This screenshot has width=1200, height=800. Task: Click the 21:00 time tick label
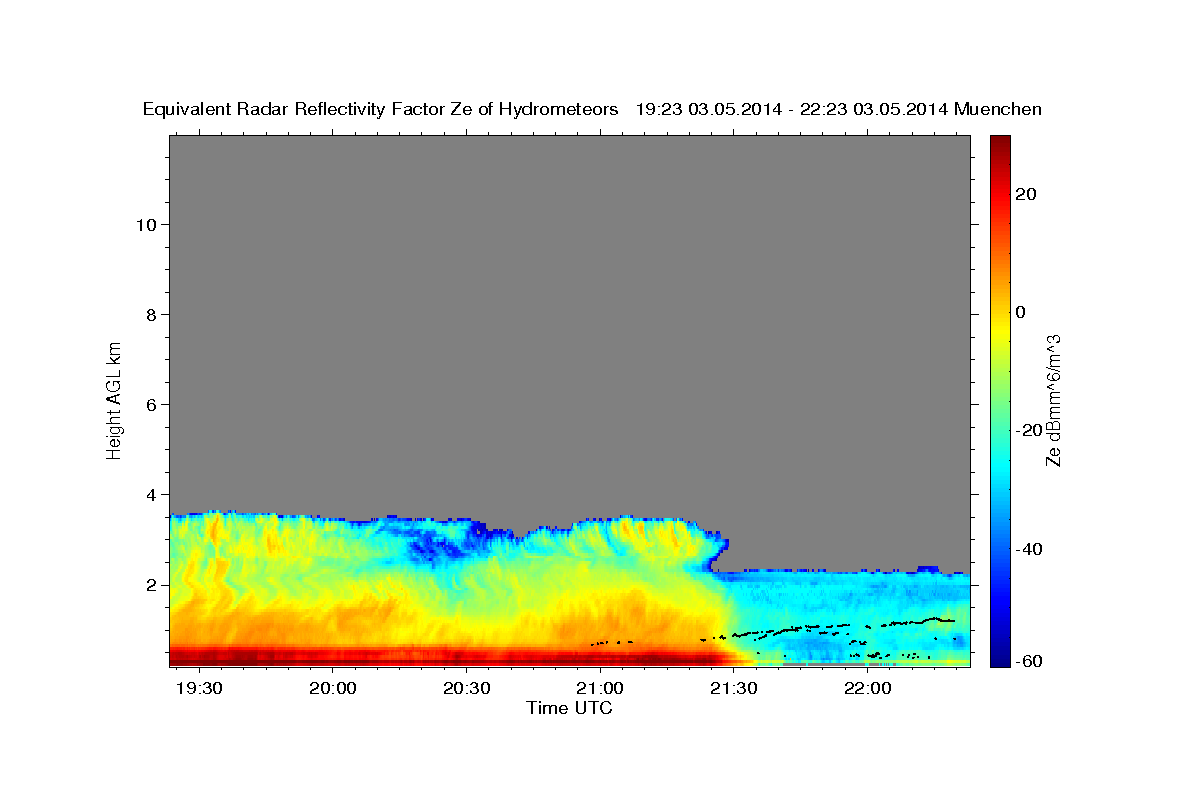[x=600, y=689]
